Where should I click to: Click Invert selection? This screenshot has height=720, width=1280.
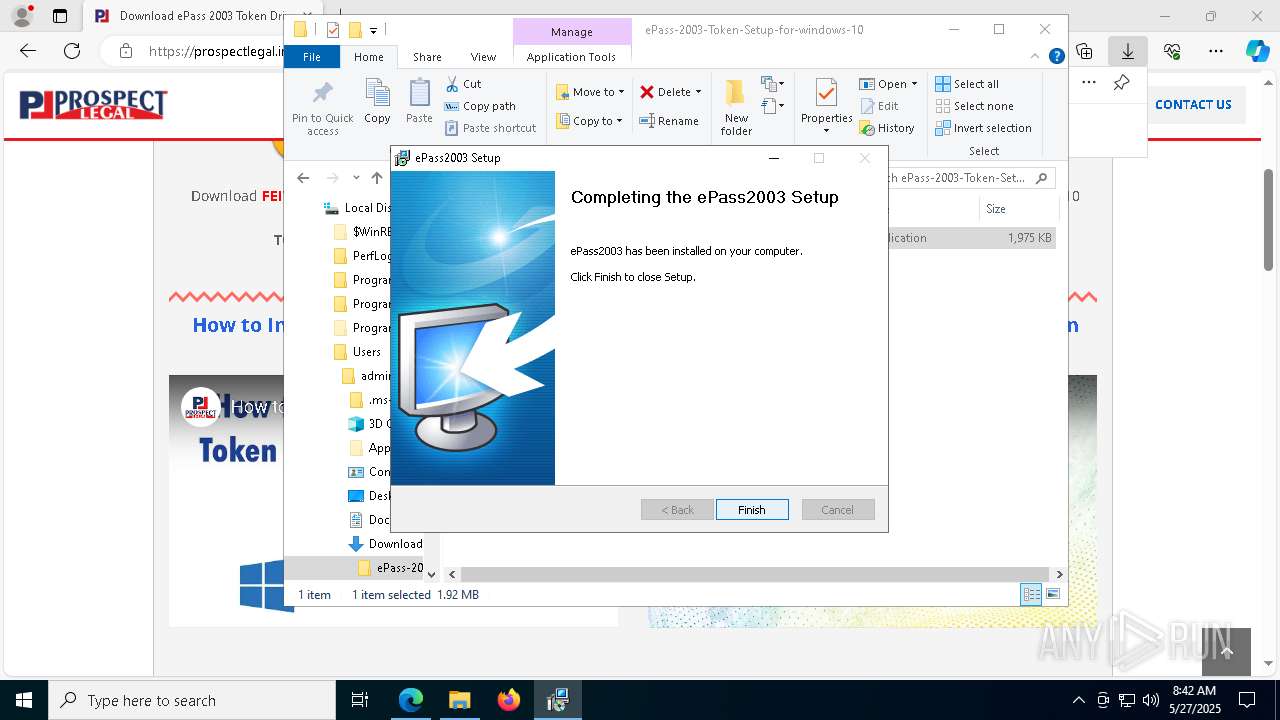(983, 128)
